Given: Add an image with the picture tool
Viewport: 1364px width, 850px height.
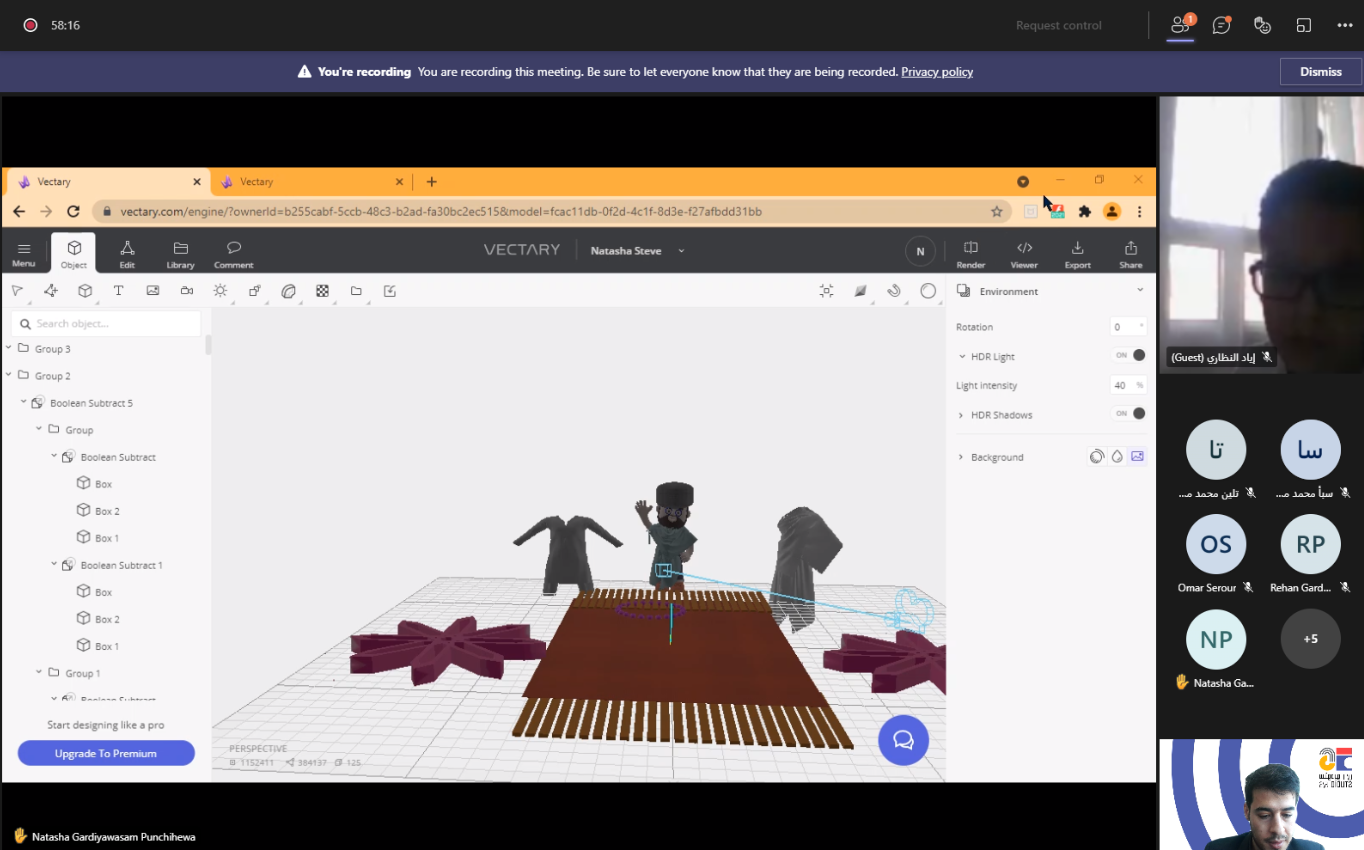Looking at the screenshot, I should [152, 291].
